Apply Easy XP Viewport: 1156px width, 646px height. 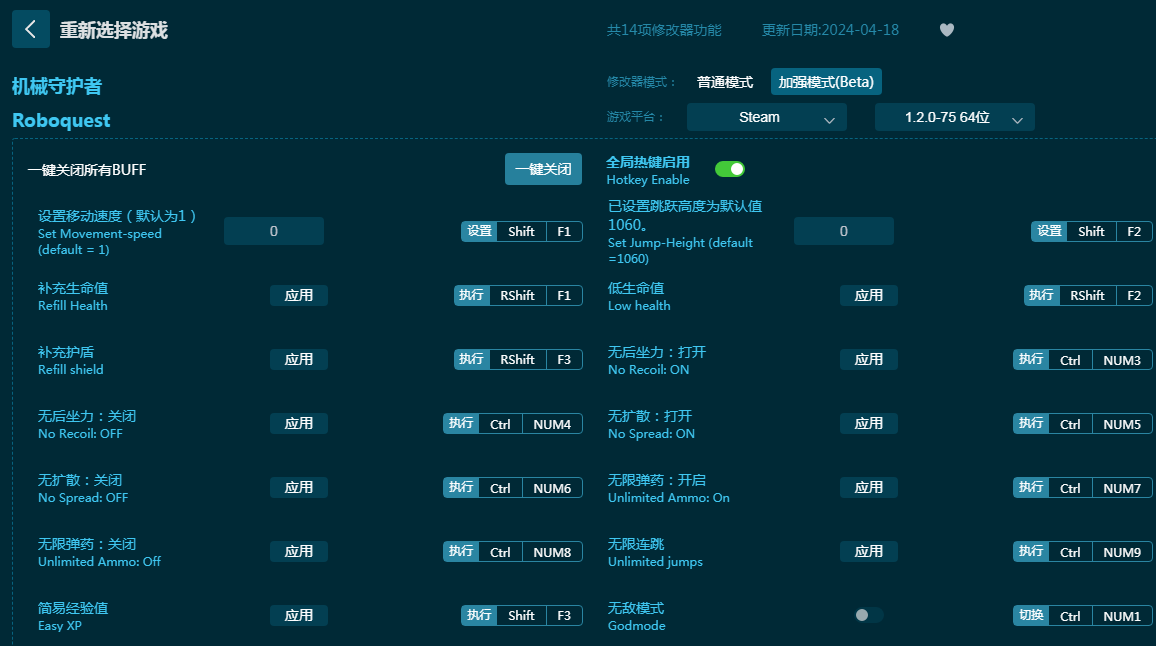(x=299, y=616)
